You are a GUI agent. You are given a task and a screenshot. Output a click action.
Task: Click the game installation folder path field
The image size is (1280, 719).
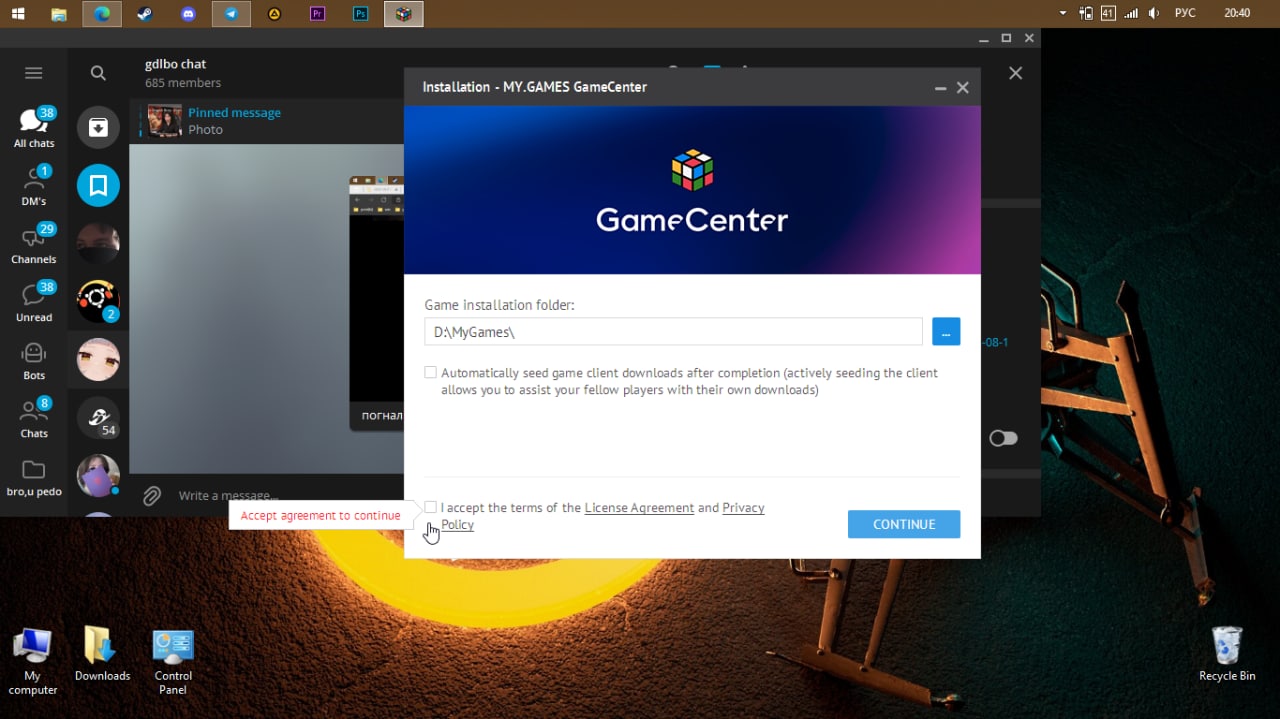(673, 331)
